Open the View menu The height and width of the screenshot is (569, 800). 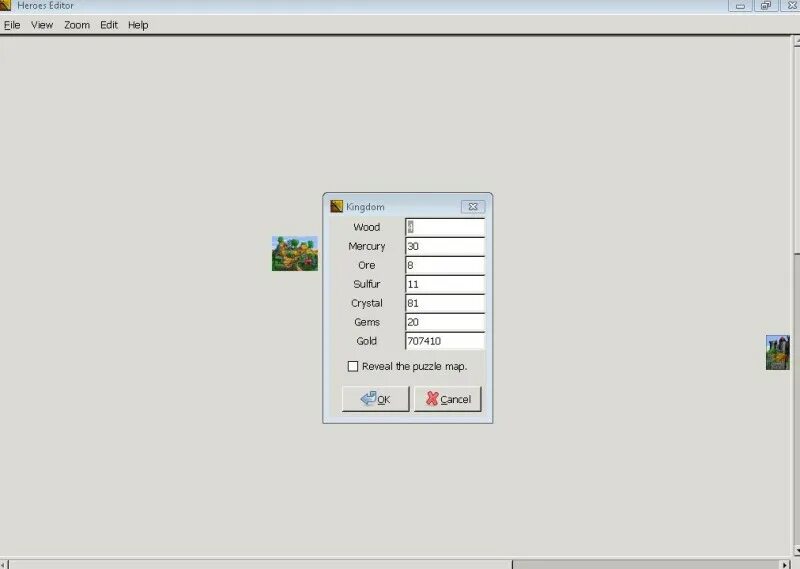[42, 25]
